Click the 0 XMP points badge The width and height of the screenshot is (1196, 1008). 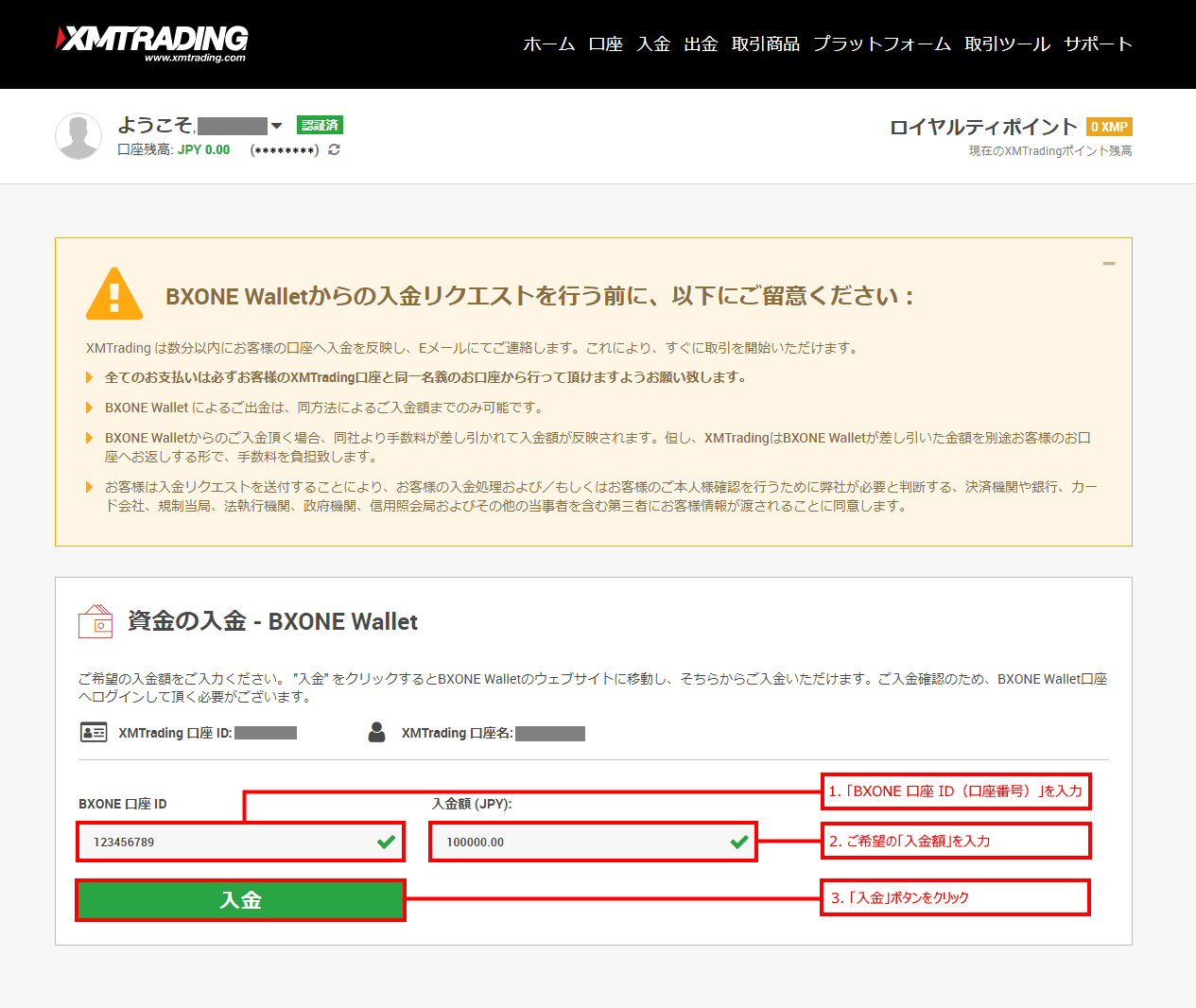[x=1109, y=127]
